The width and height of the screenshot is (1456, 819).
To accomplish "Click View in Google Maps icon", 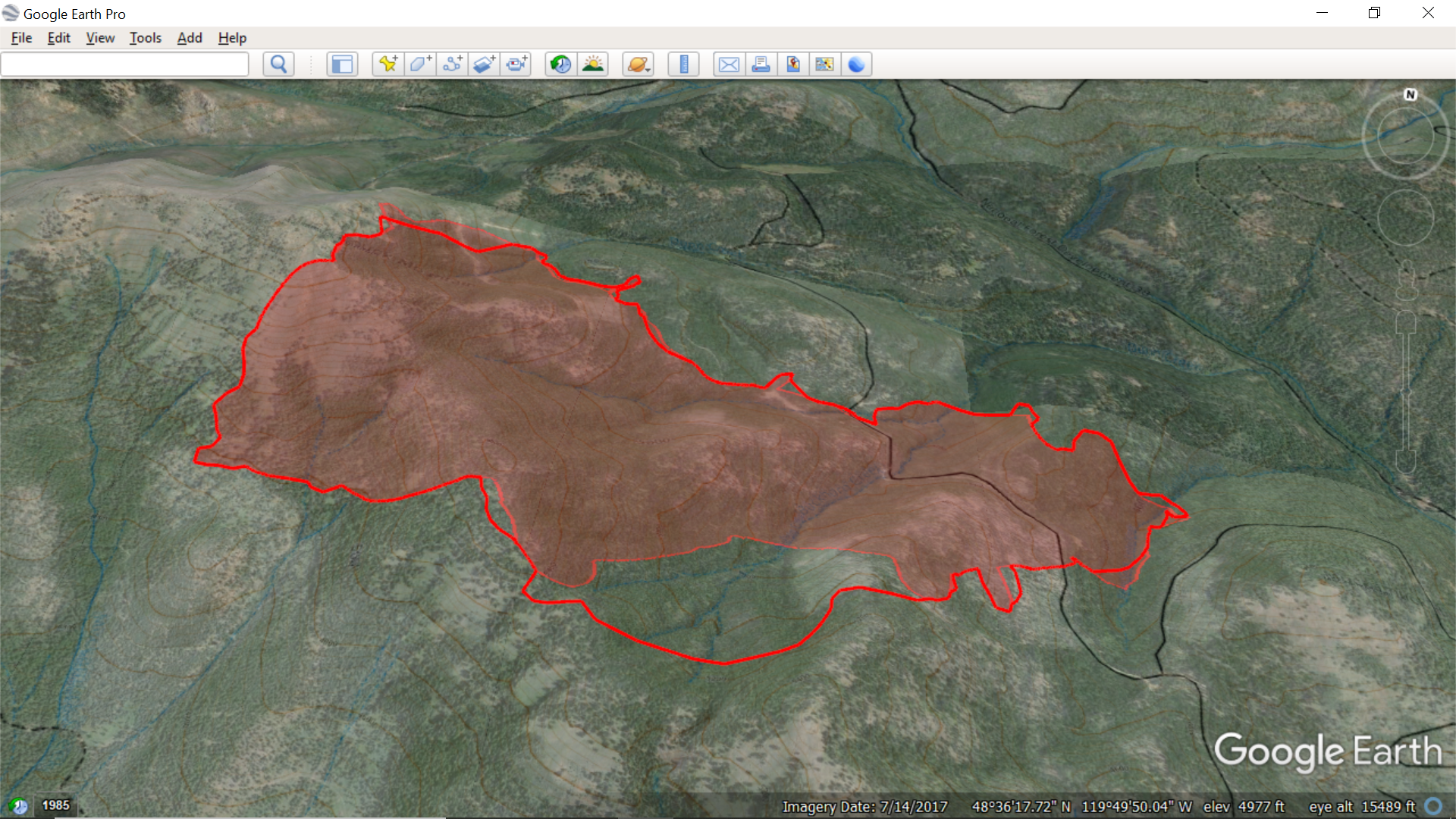I will click(824, 64).
